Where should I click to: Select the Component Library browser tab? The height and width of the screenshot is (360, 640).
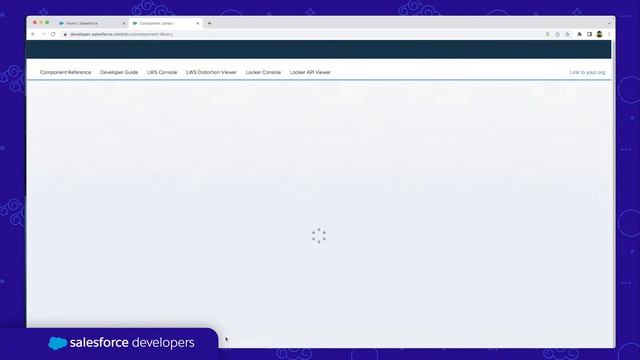[x=165, y=23]
